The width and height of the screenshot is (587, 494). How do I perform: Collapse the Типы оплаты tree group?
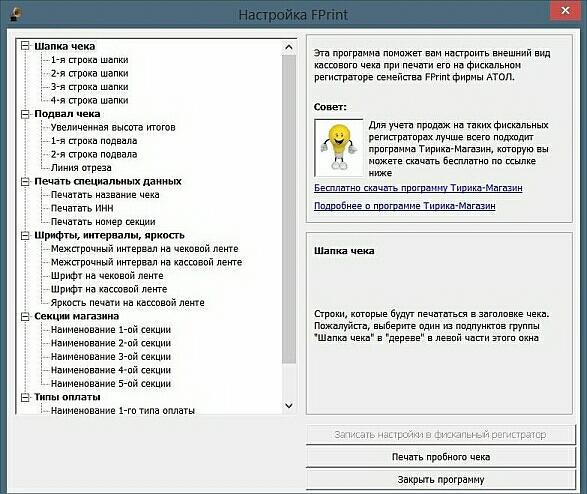25,397
